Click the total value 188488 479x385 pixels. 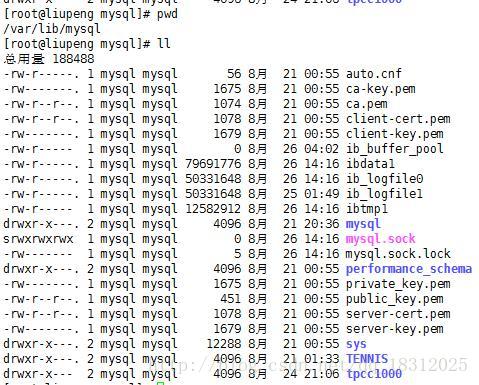tap(73, 59)
